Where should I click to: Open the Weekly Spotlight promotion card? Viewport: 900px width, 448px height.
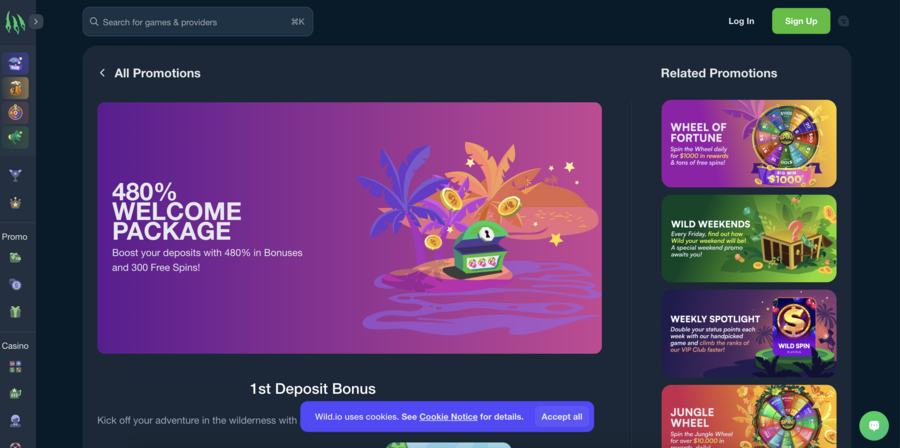pos(748,333)
